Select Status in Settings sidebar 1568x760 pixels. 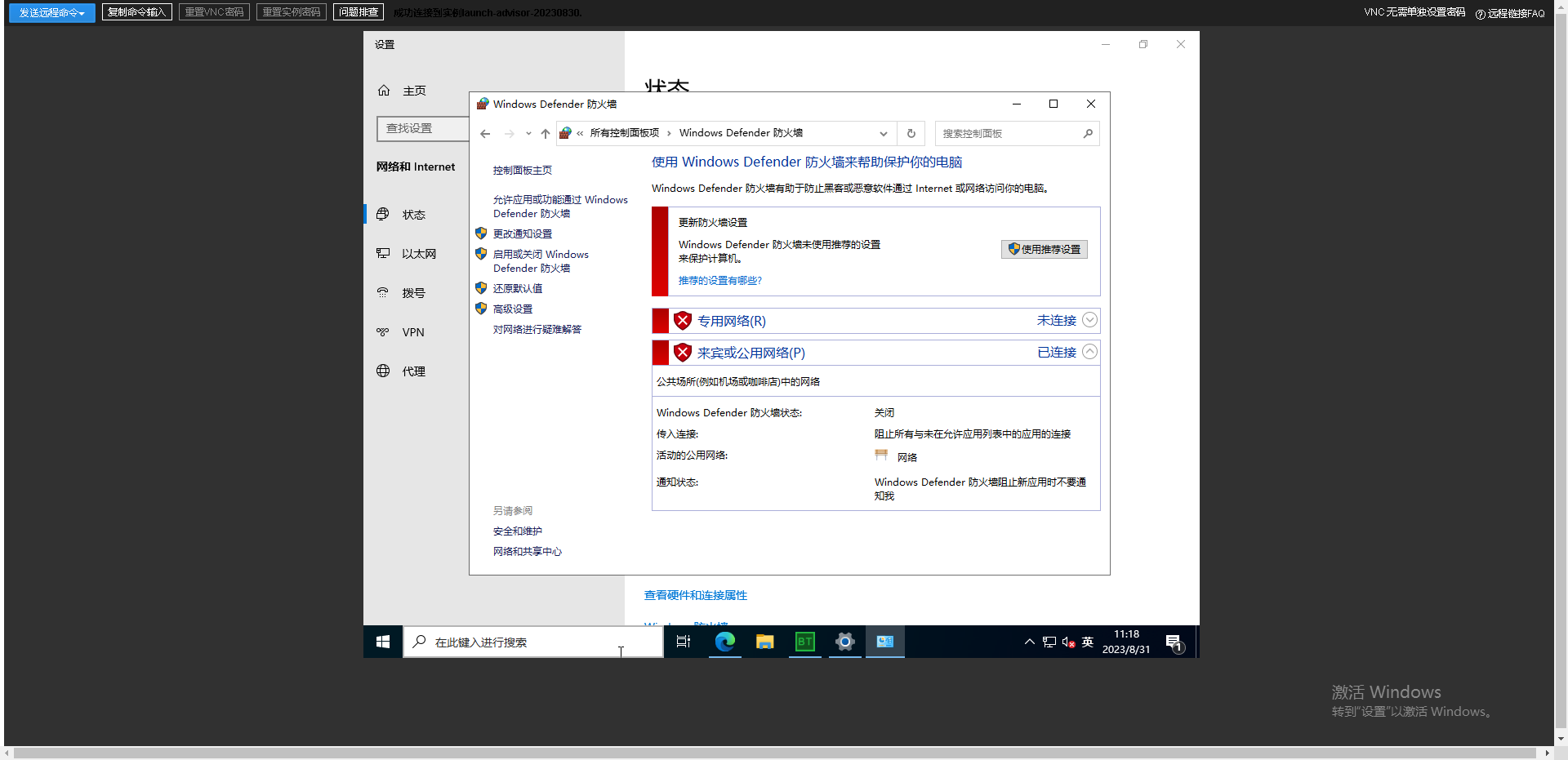[413, 215]
